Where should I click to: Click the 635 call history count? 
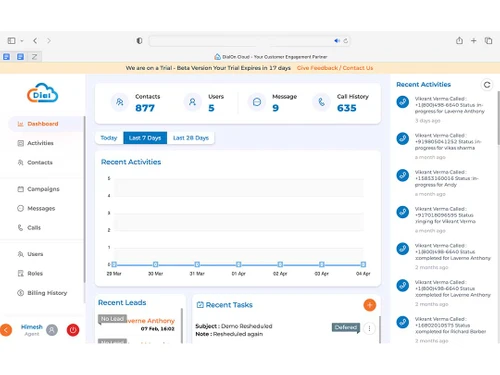click(x=347, y=108)
